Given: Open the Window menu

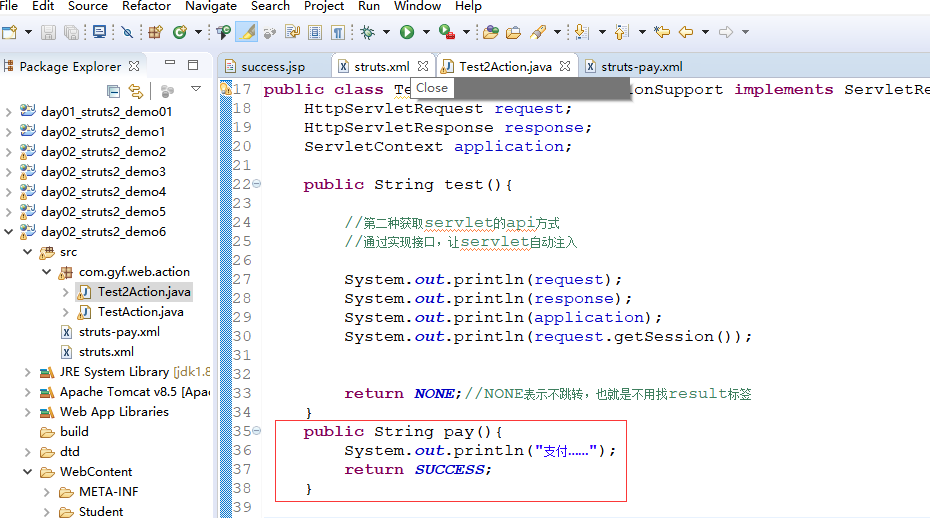Looking at the screenshot, I should click(x=417, y=6).
